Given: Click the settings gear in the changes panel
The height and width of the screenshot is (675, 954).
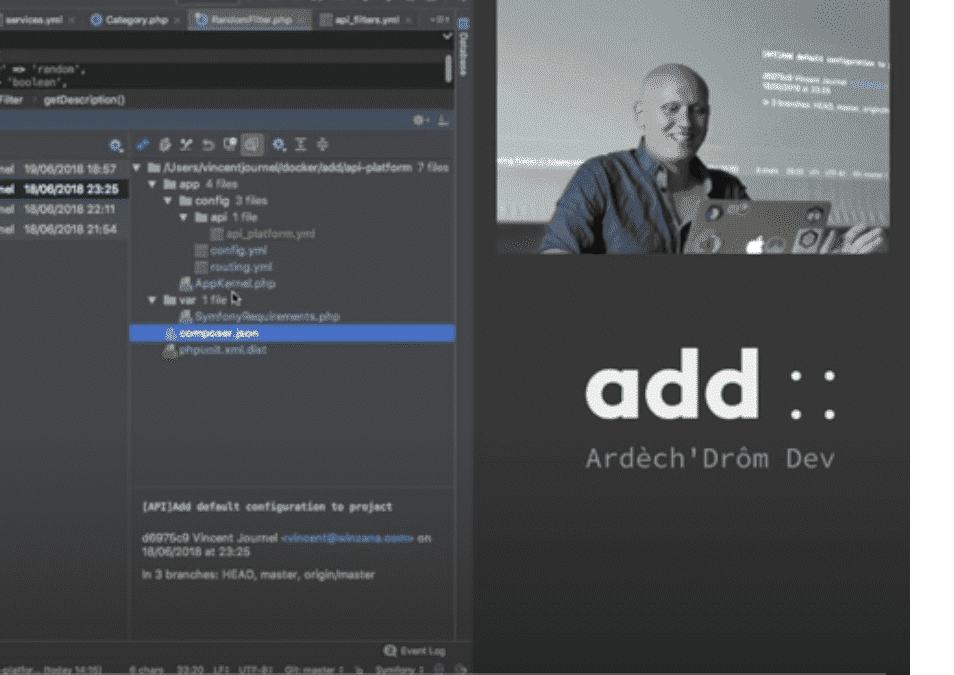Looking at the screenshot, I should pos(419,119).
